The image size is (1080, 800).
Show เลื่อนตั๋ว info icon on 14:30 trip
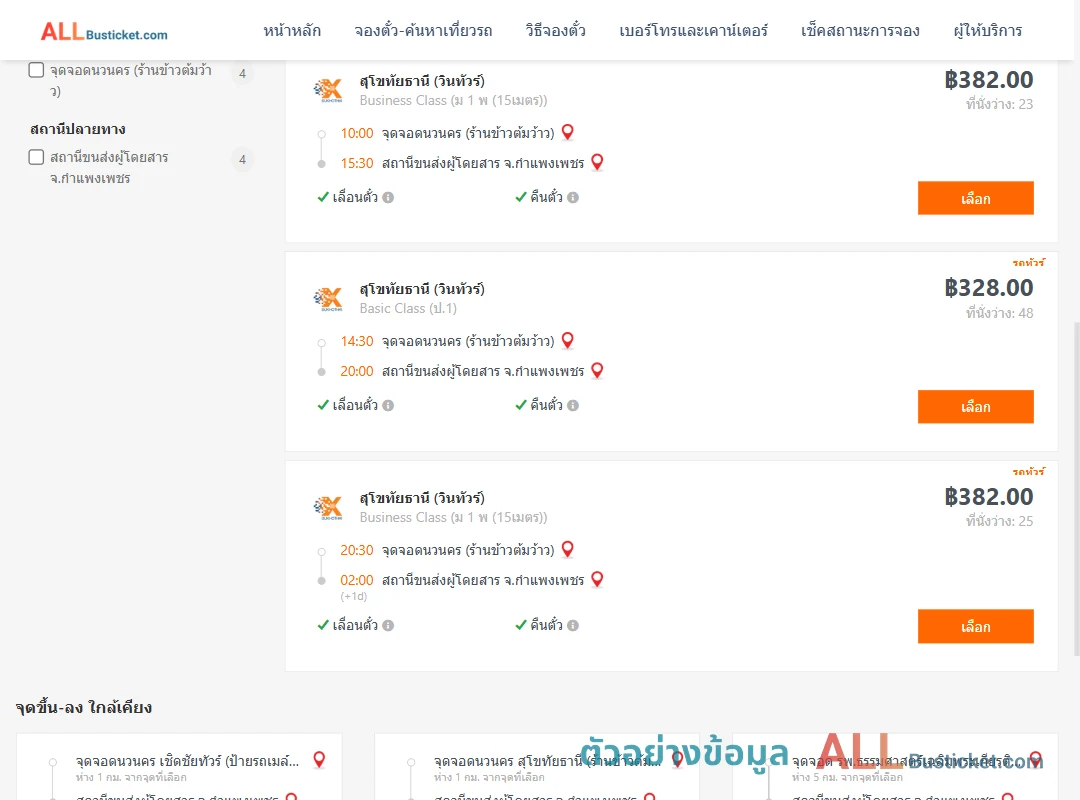[x=388, y=406]
